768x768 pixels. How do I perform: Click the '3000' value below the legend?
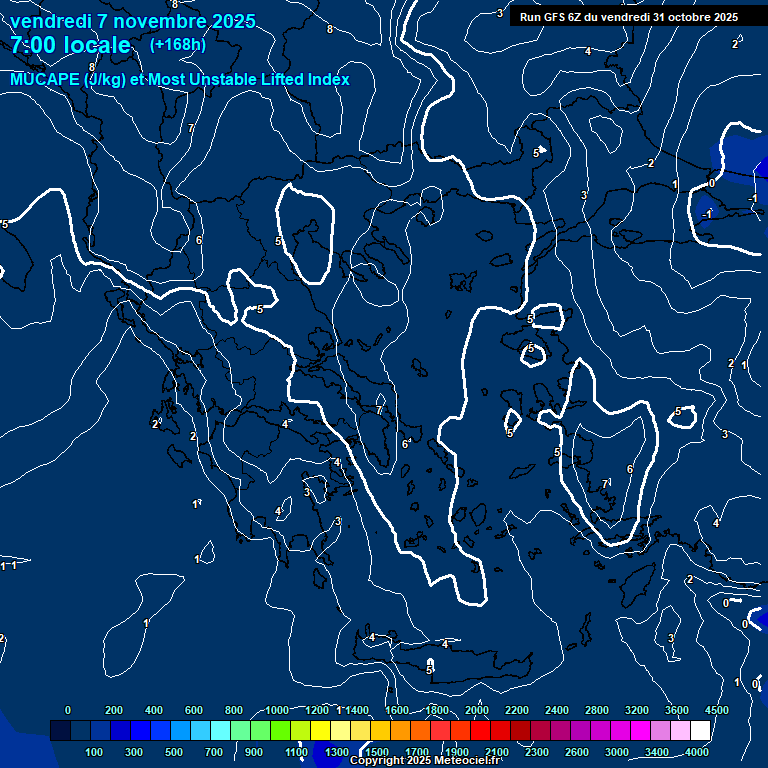coord(617,752)
